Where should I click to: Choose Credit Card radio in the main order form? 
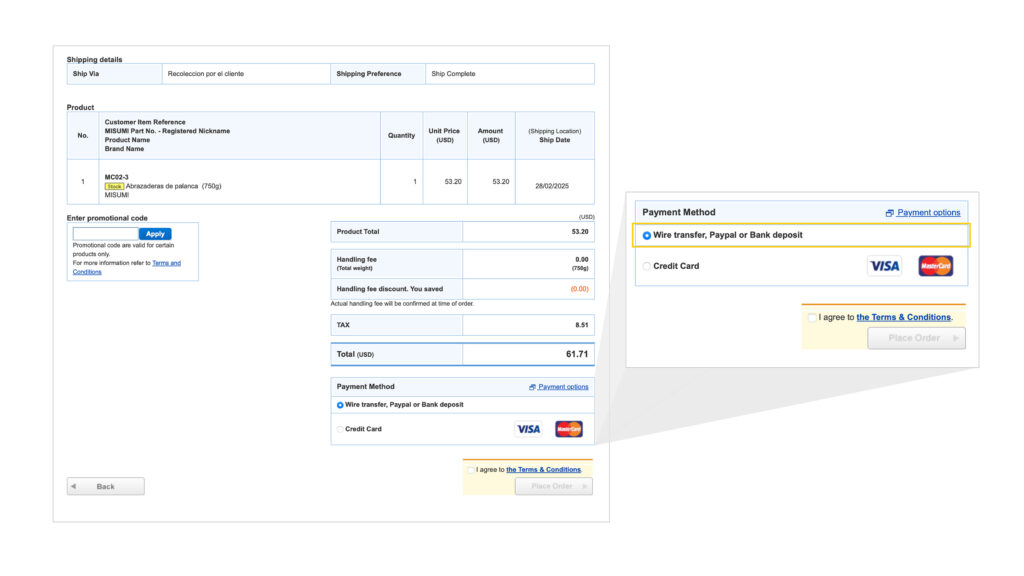[340, 429]
